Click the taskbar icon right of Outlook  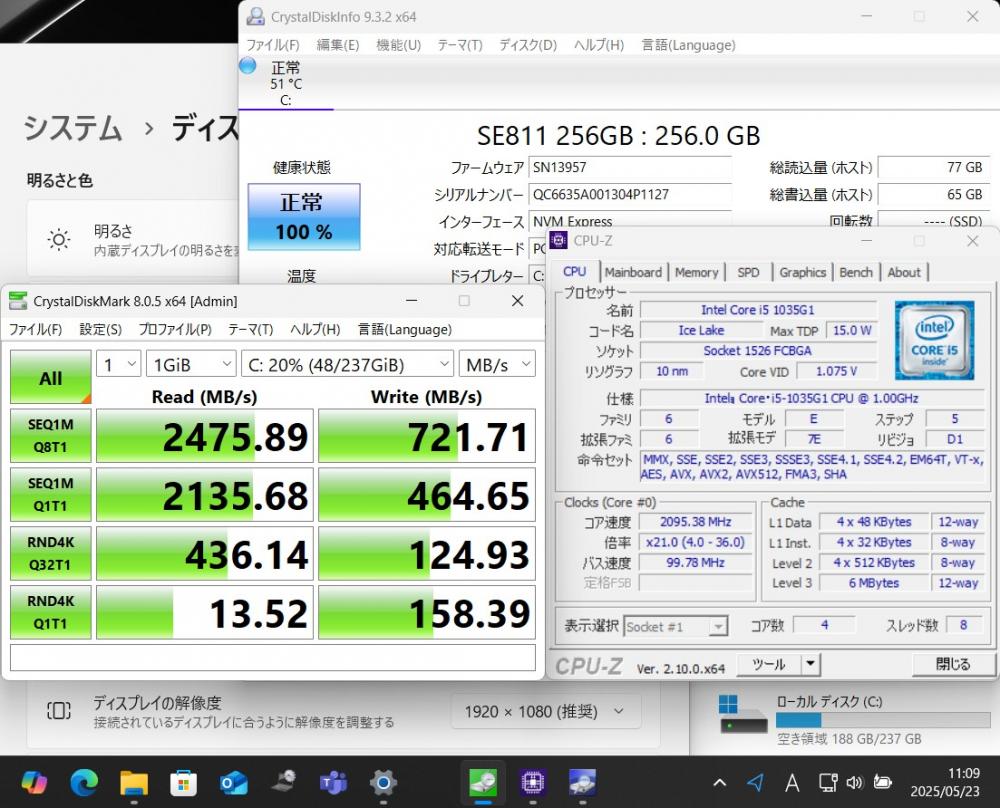[x=284, y=782]
